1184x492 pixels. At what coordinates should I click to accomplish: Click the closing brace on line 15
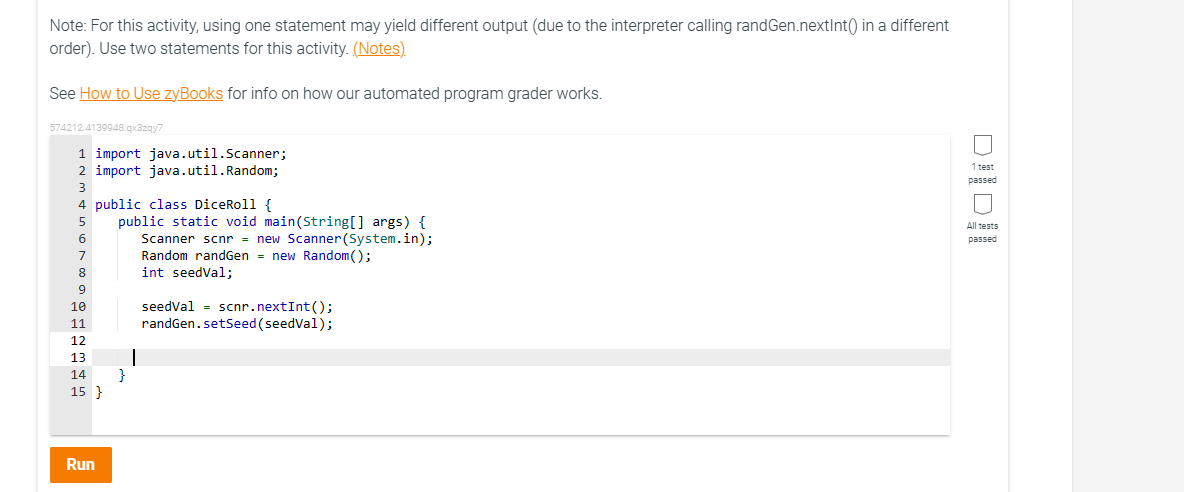(x=98, y=392)
